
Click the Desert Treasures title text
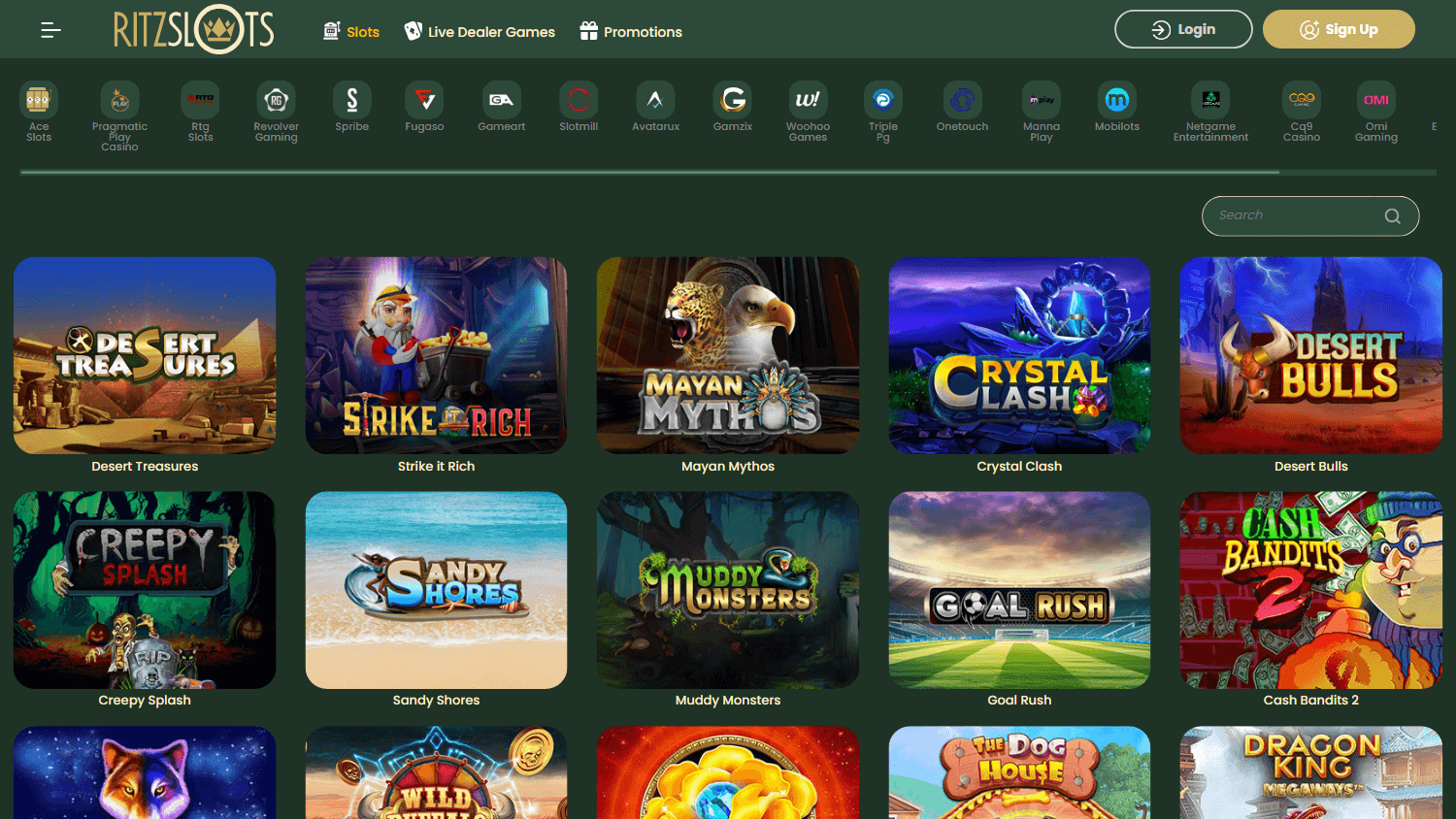point(145,467)
